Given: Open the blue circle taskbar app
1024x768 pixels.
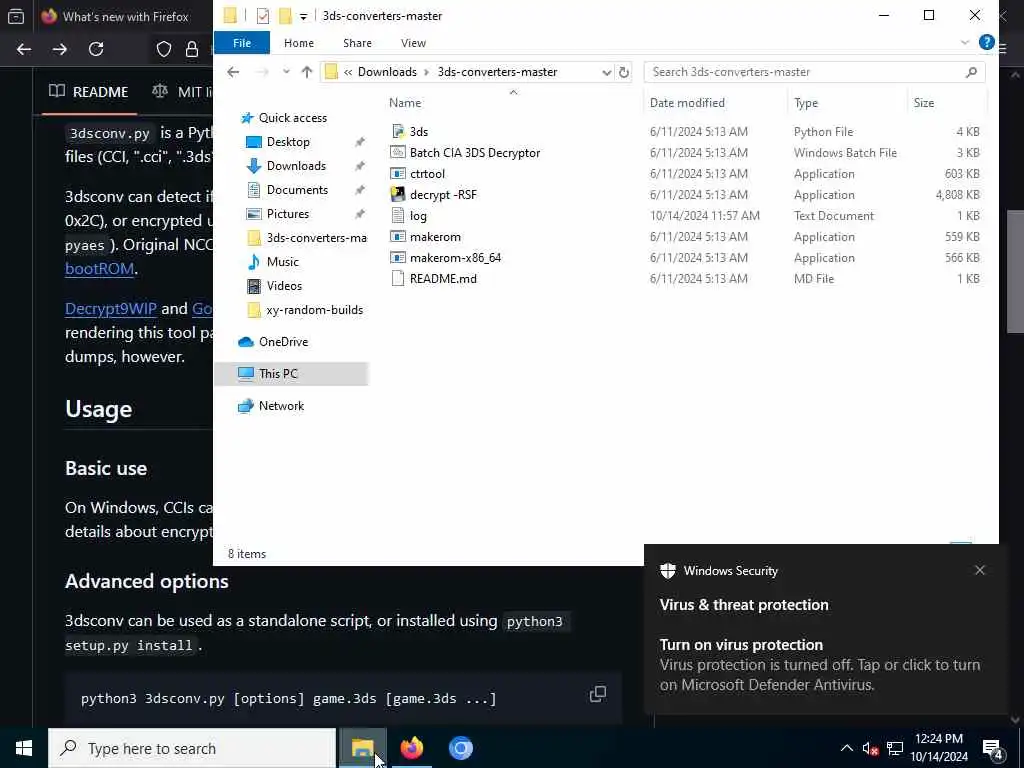Looking at the screenshot, I should pos(460,748).
